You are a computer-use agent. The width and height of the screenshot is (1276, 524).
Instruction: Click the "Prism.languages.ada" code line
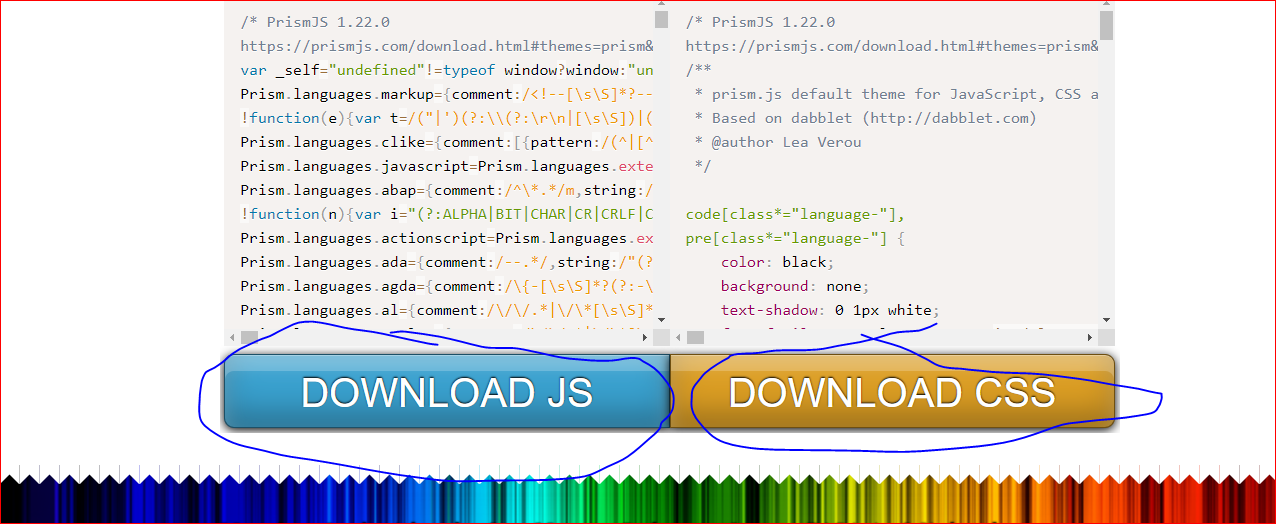pyautogui.click(x=447, y=262)
